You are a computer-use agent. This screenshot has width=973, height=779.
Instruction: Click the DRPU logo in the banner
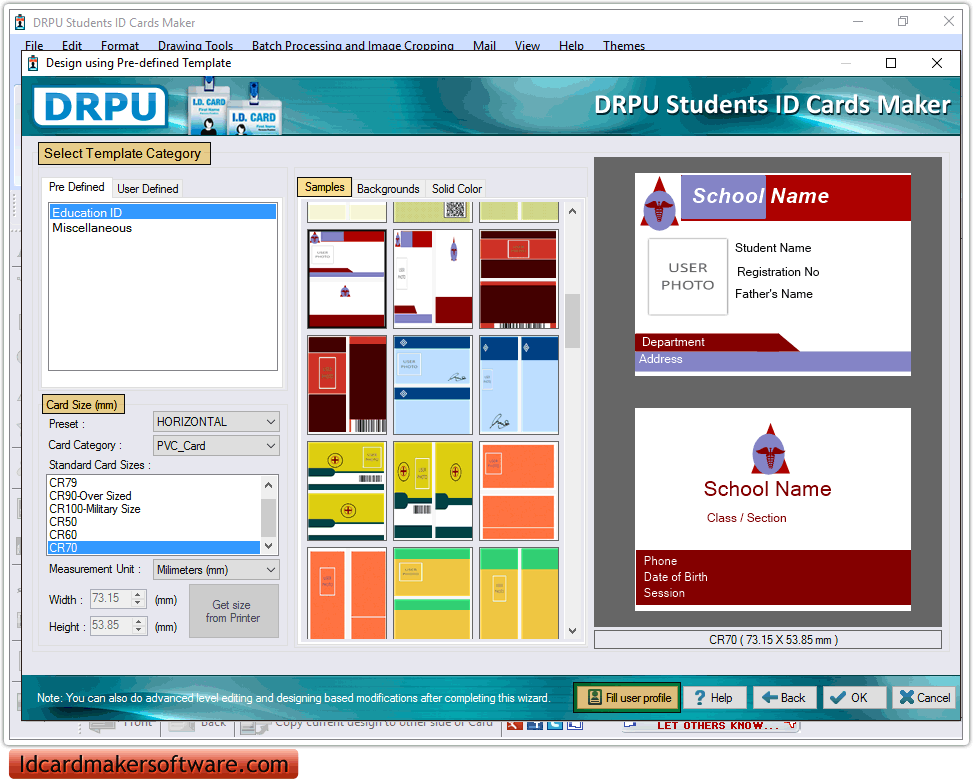(99, 108)
